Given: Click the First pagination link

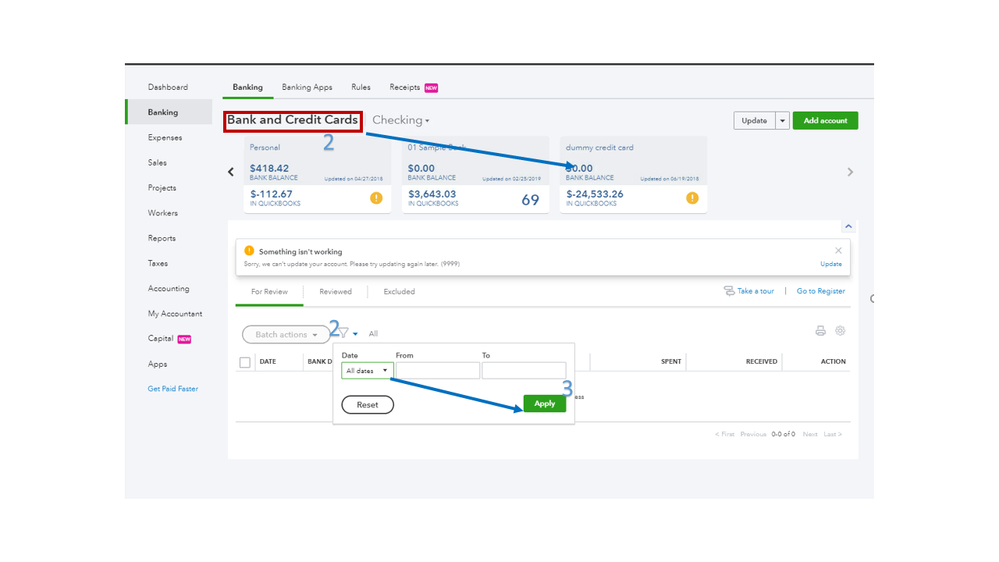Looking at the screenshot, I should 724,435.
